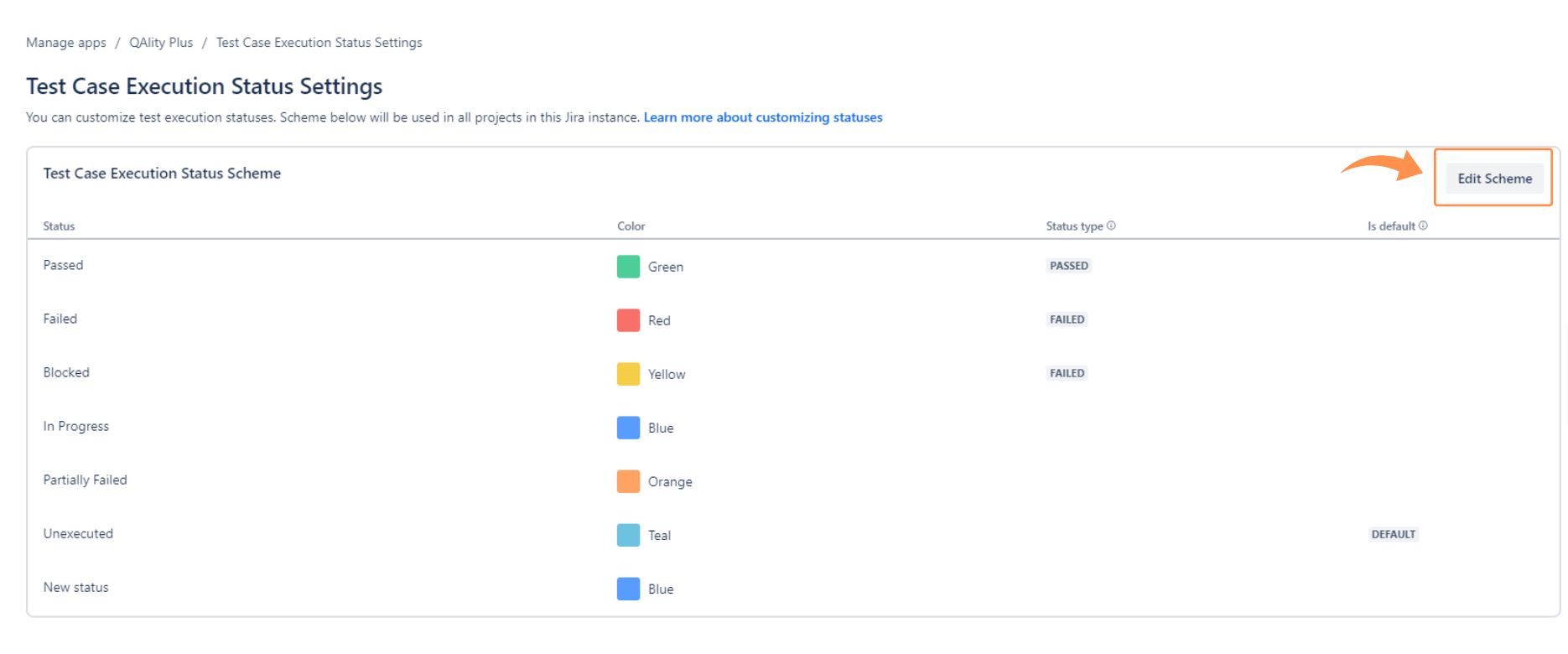Click the Blue swatch for New status
This screenshot has height=654, width=1568.
click(x=628, y=589)
